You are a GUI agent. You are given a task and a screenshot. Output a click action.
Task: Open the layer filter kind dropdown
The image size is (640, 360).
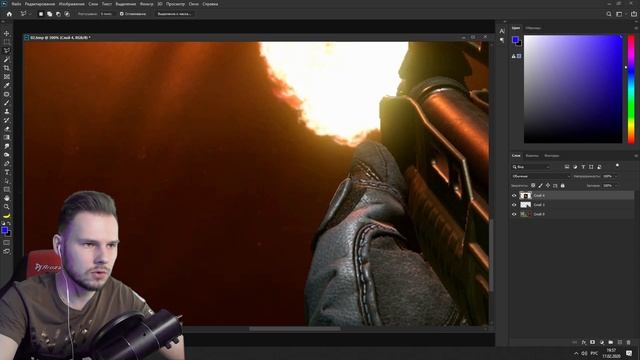(x=531, y=167)
